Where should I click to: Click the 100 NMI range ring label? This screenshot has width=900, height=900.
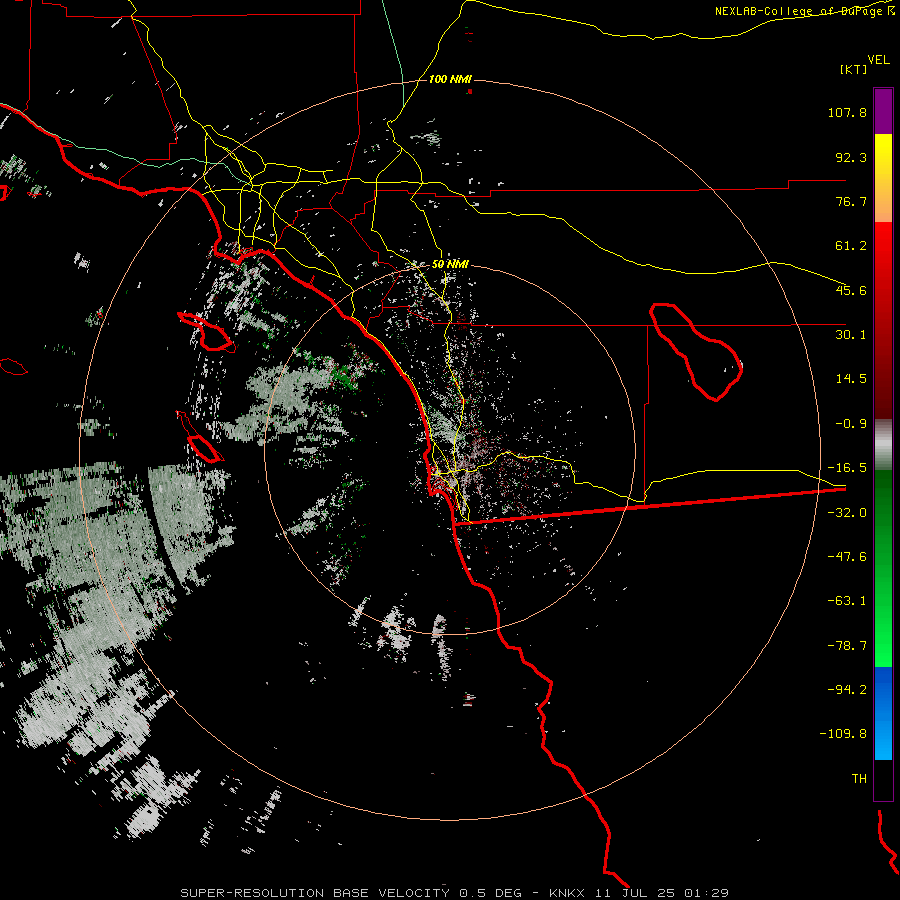pyautogui.click(x=450, y=79)
